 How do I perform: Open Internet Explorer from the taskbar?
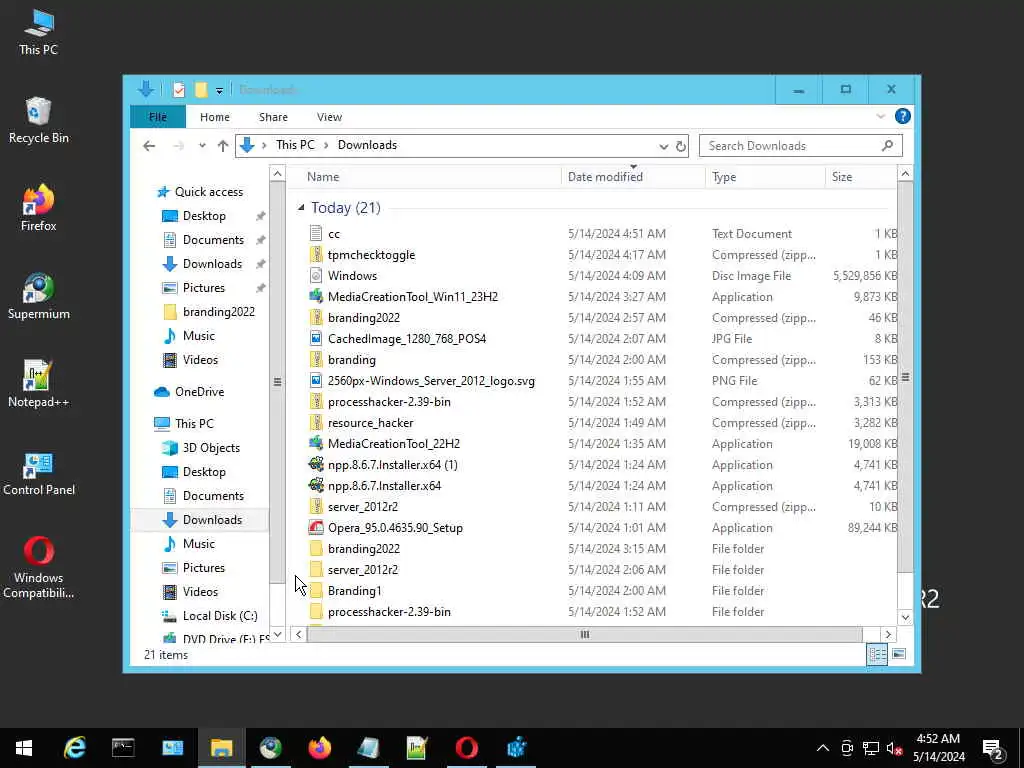pos(74,748)
